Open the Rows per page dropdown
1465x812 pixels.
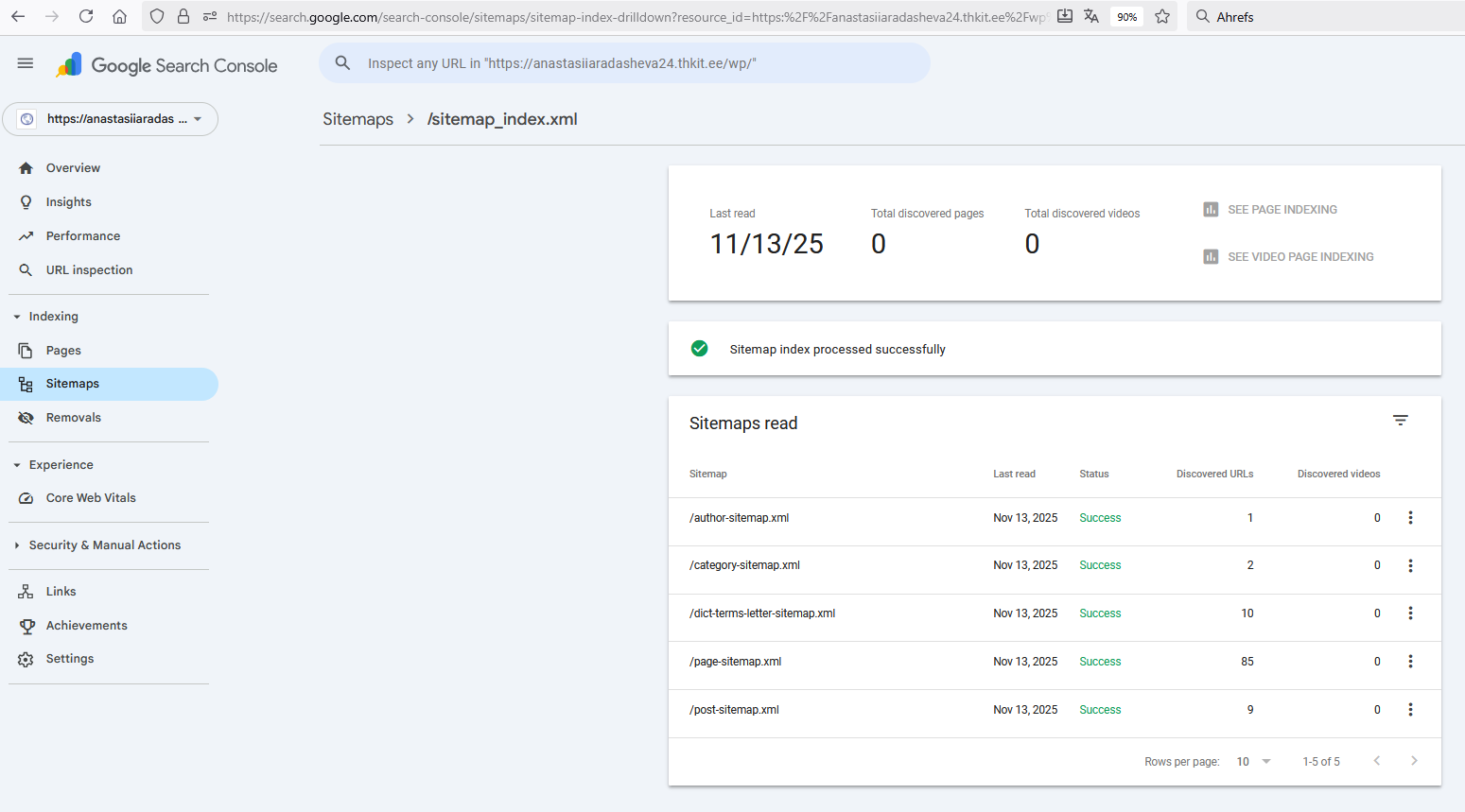click(1253, 762)
